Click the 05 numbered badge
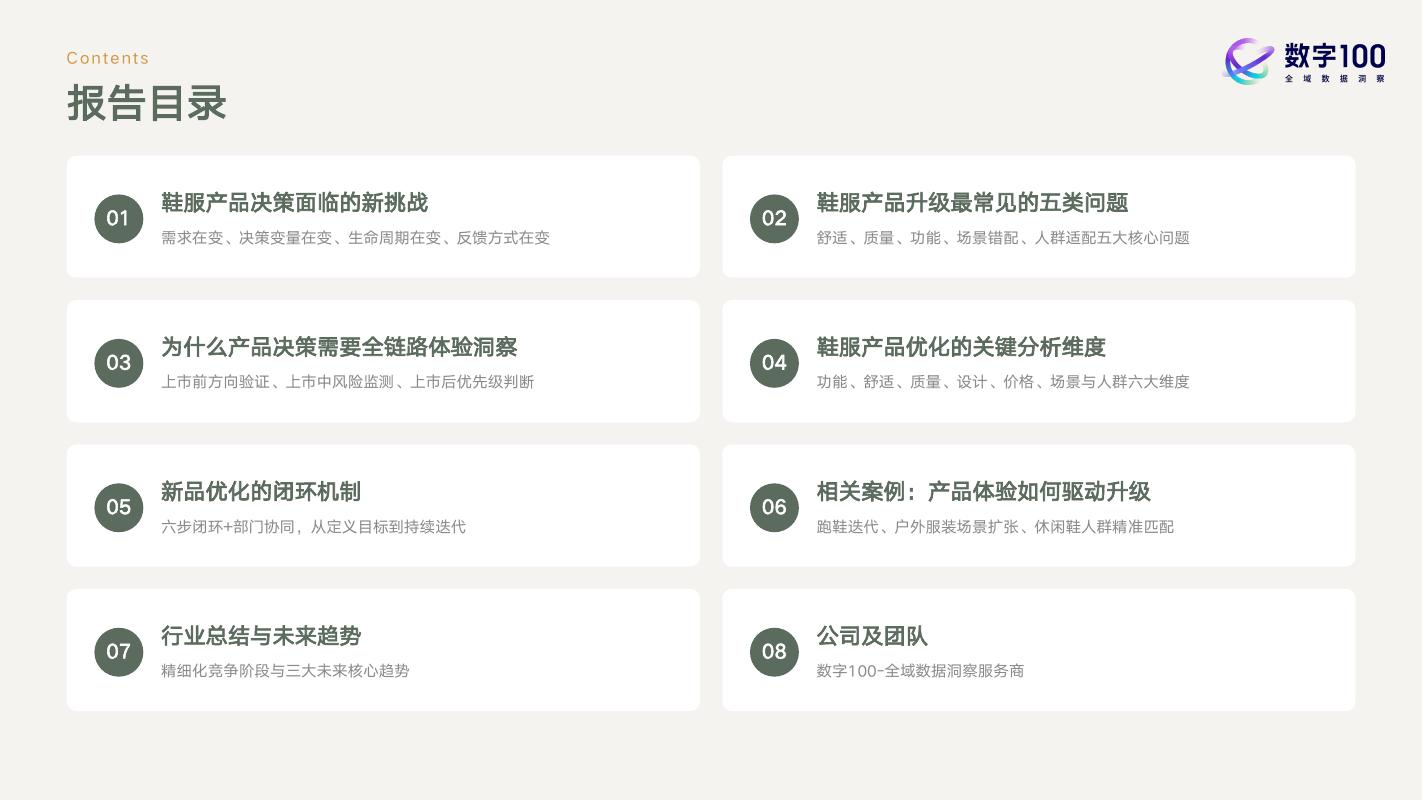 (x=119, y=507)
